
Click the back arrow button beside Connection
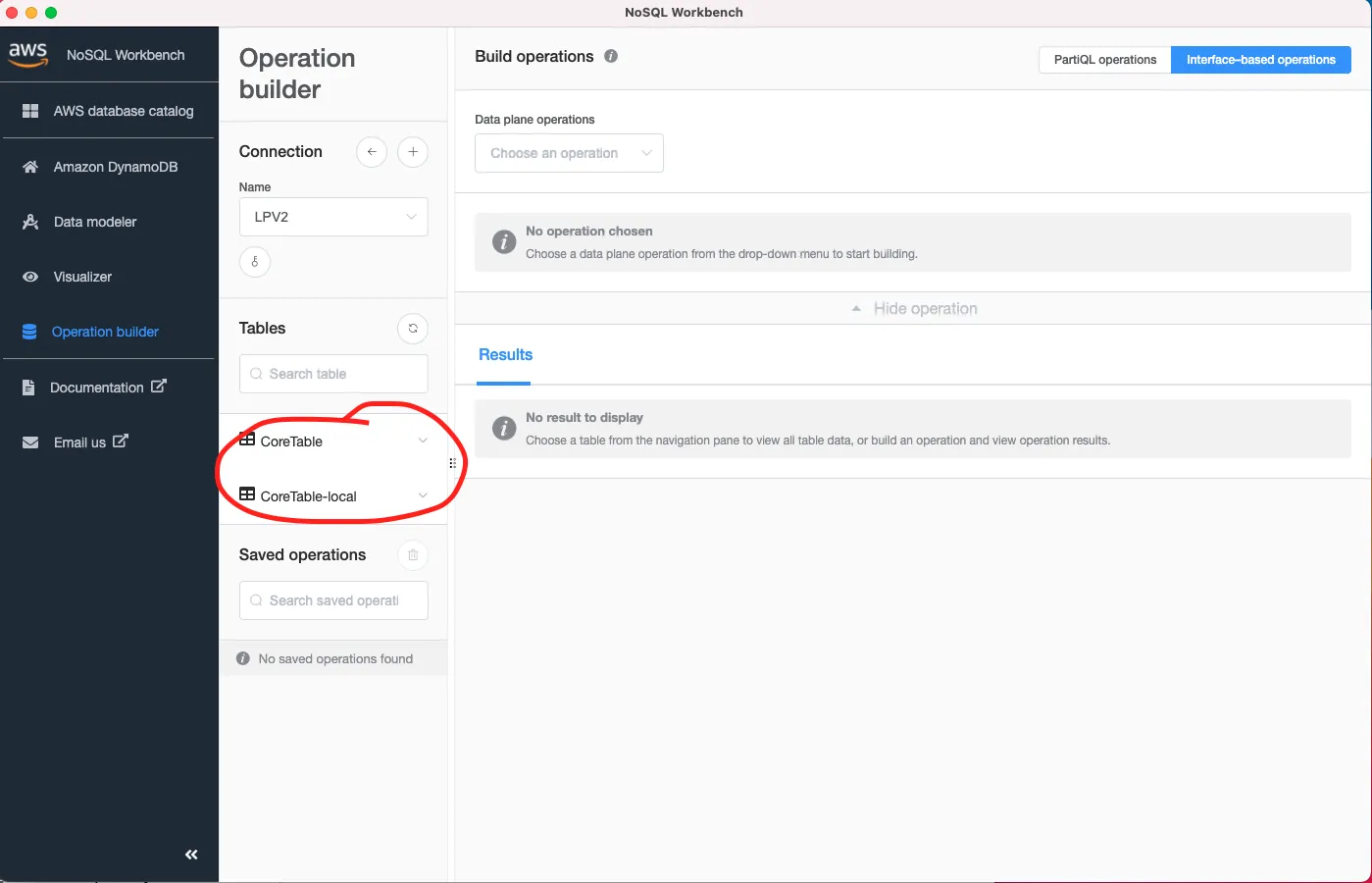click(372, 152)
